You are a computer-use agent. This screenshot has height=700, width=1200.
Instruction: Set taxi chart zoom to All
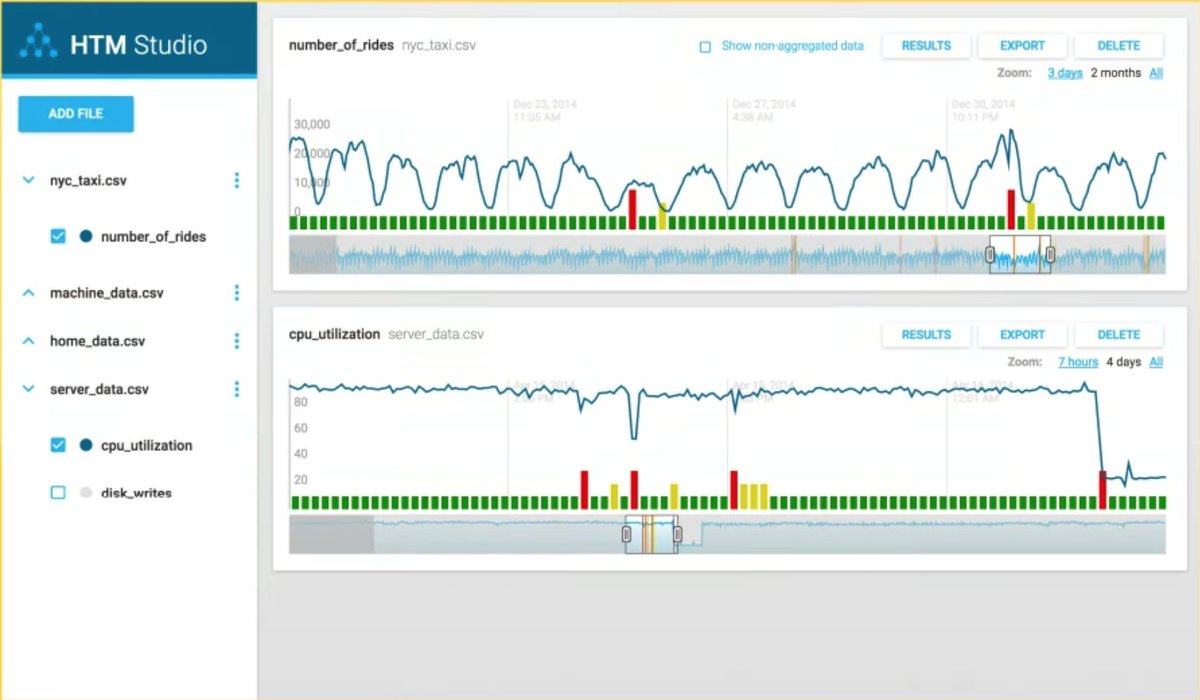[1156, 73]
